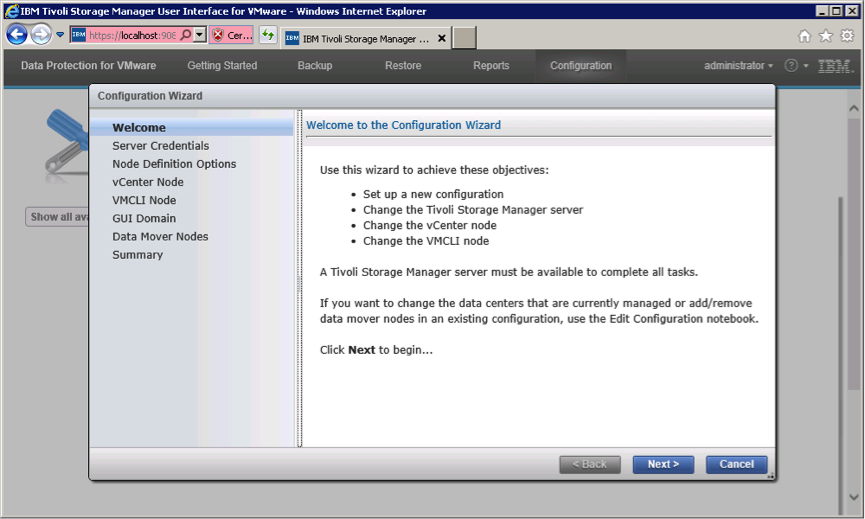Image resolution: width=865 pixels, height=519 pixels.
Task: Click the page scrollbar up arrow
Action: pyautogui.click(x=853, y=109)
